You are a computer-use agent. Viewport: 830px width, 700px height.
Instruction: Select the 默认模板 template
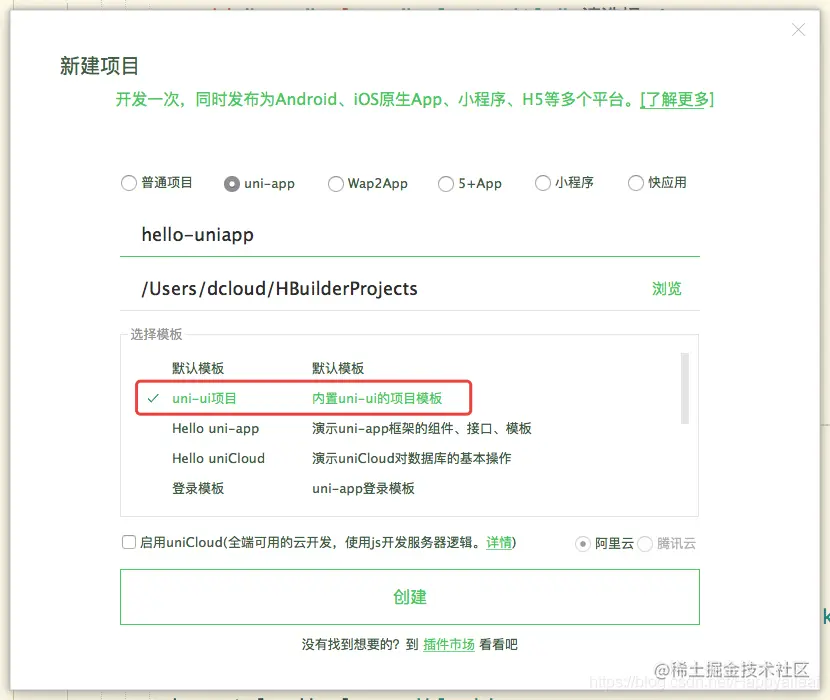point(199,367)
